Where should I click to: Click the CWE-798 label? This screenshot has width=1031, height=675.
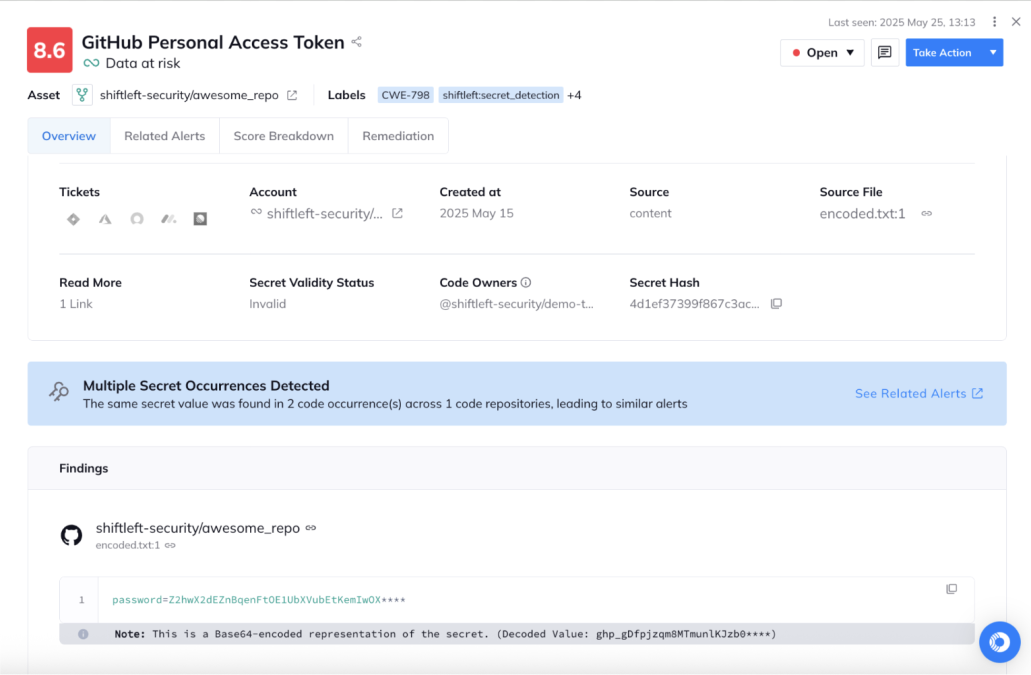pos(406,95)
